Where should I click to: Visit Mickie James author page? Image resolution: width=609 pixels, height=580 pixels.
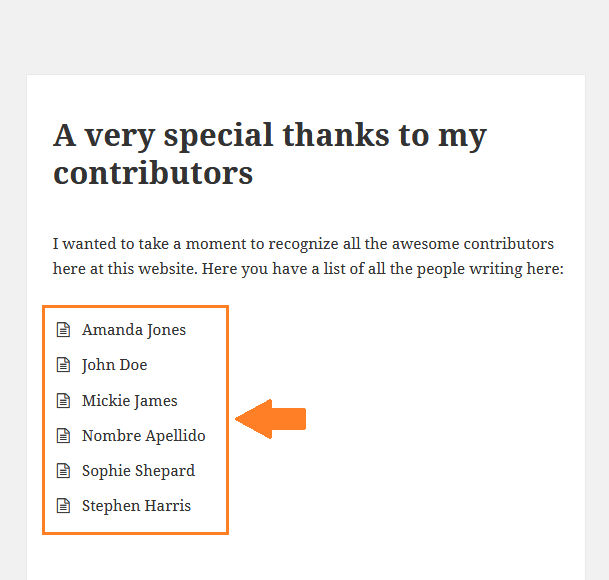point(130,401)
